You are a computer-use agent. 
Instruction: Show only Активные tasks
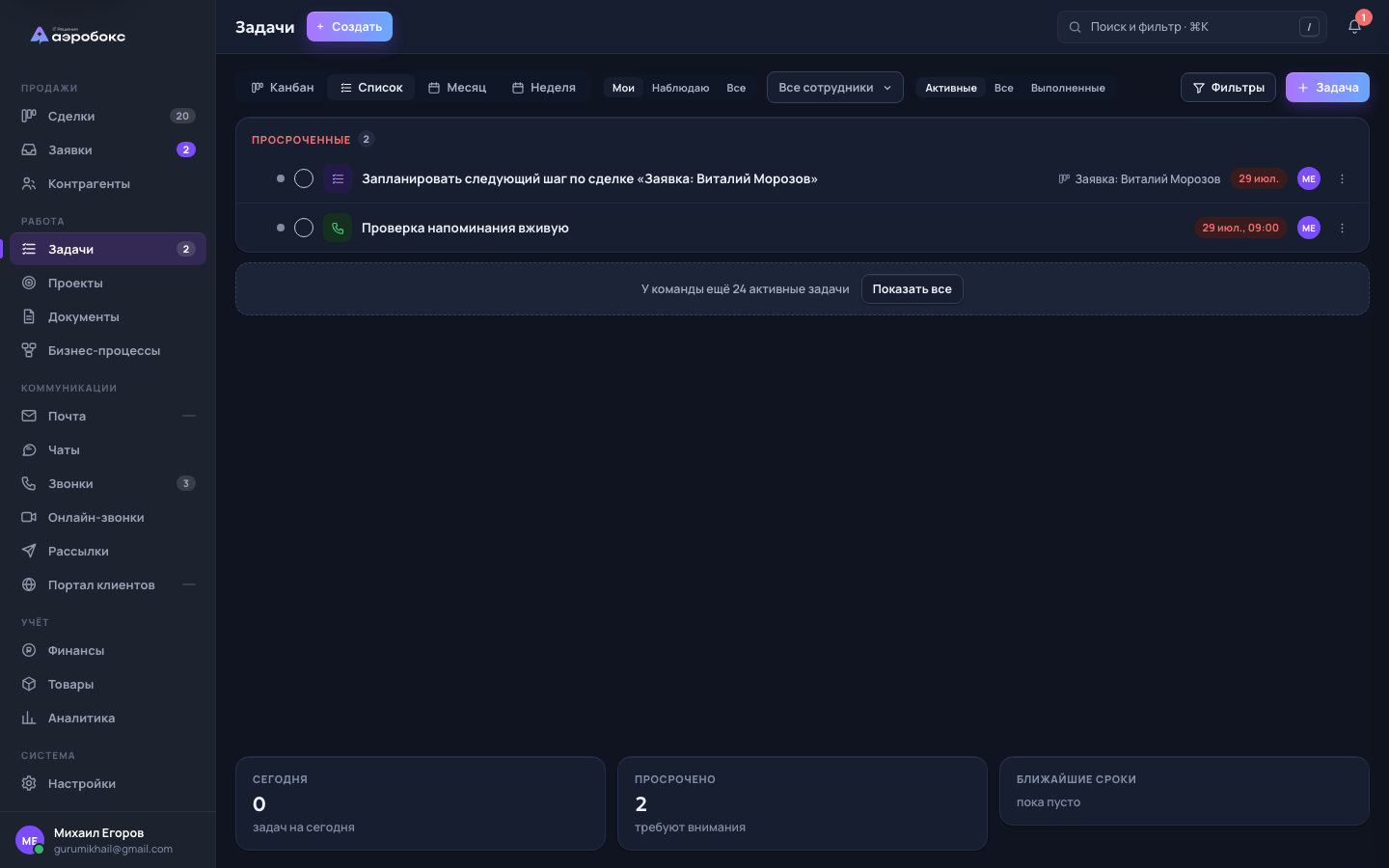click(x=951, y=88)
